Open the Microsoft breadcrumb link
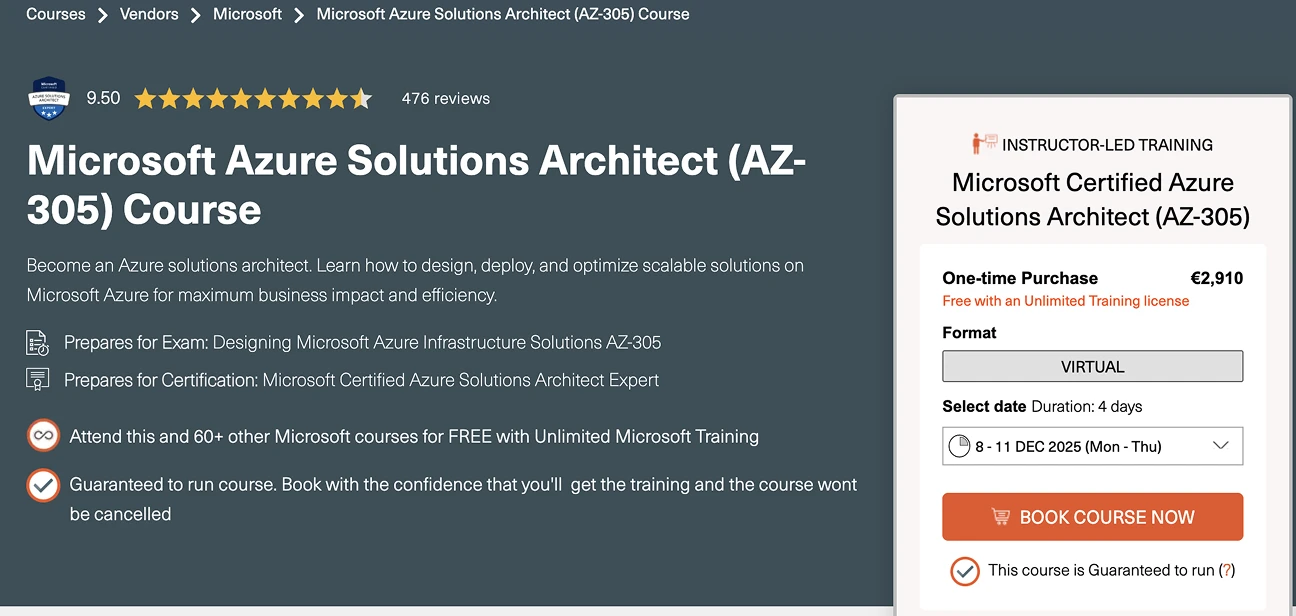Viewport: 1296px width, 616px height. (x=247, y=14)
